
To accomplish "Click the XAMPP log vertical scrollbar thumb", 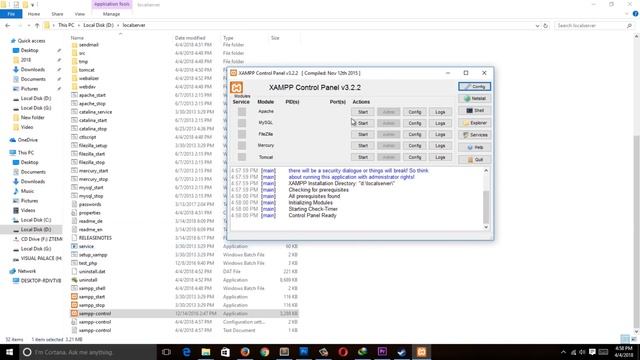I will pos(486,207).
